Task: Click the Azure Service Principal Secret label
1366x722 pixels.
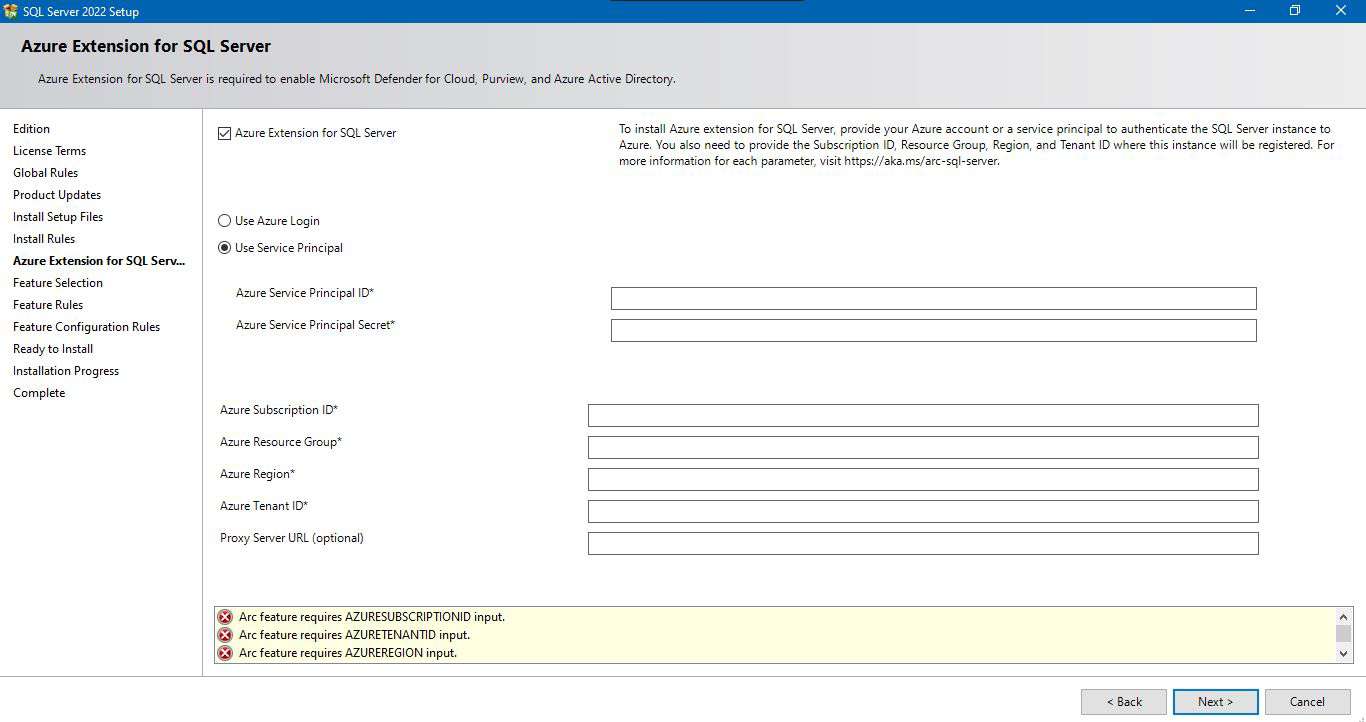Action: (x=316, y=325)
